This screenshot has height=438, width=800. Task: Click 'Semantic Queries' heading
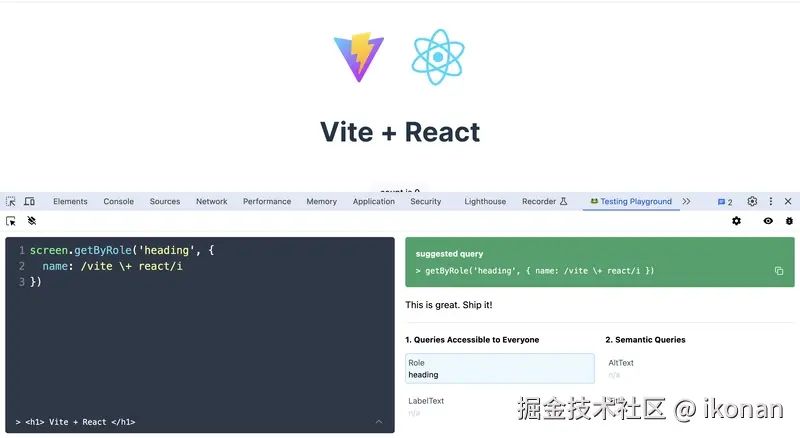click(645, 340)
